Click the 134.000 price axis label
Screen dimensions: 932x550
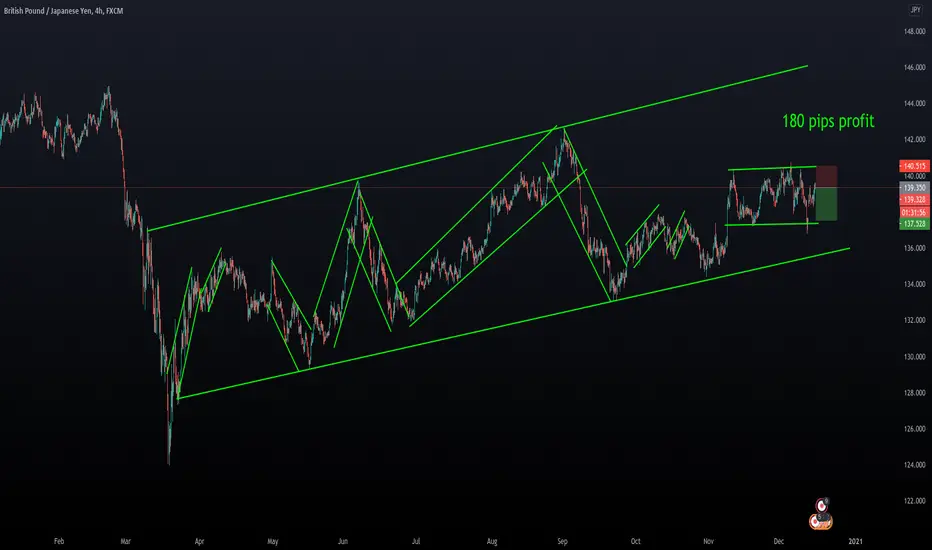coord(914,284)
